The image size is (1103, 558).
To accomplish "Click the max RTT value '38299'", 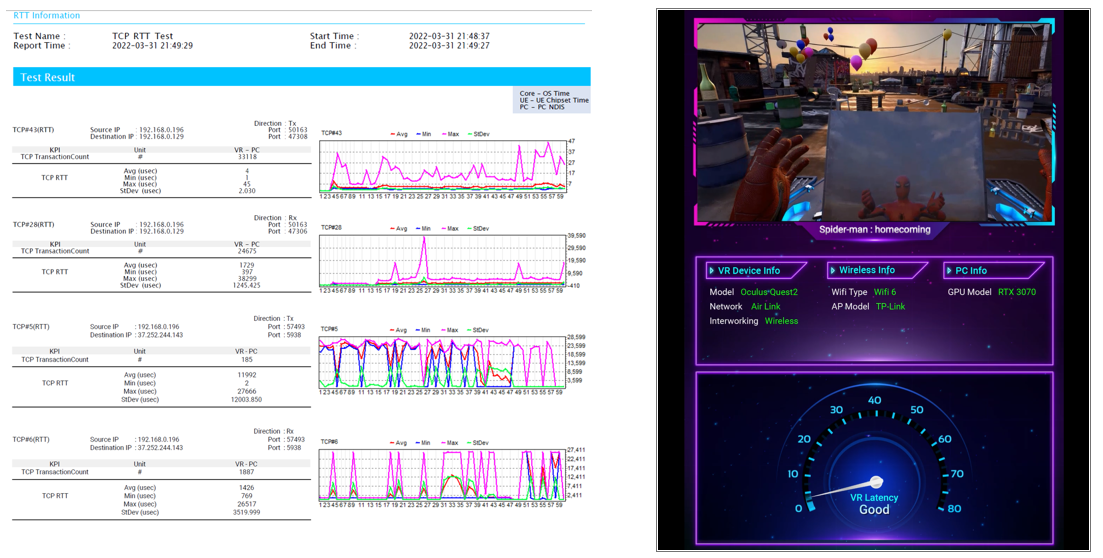I will coord(247,279).
